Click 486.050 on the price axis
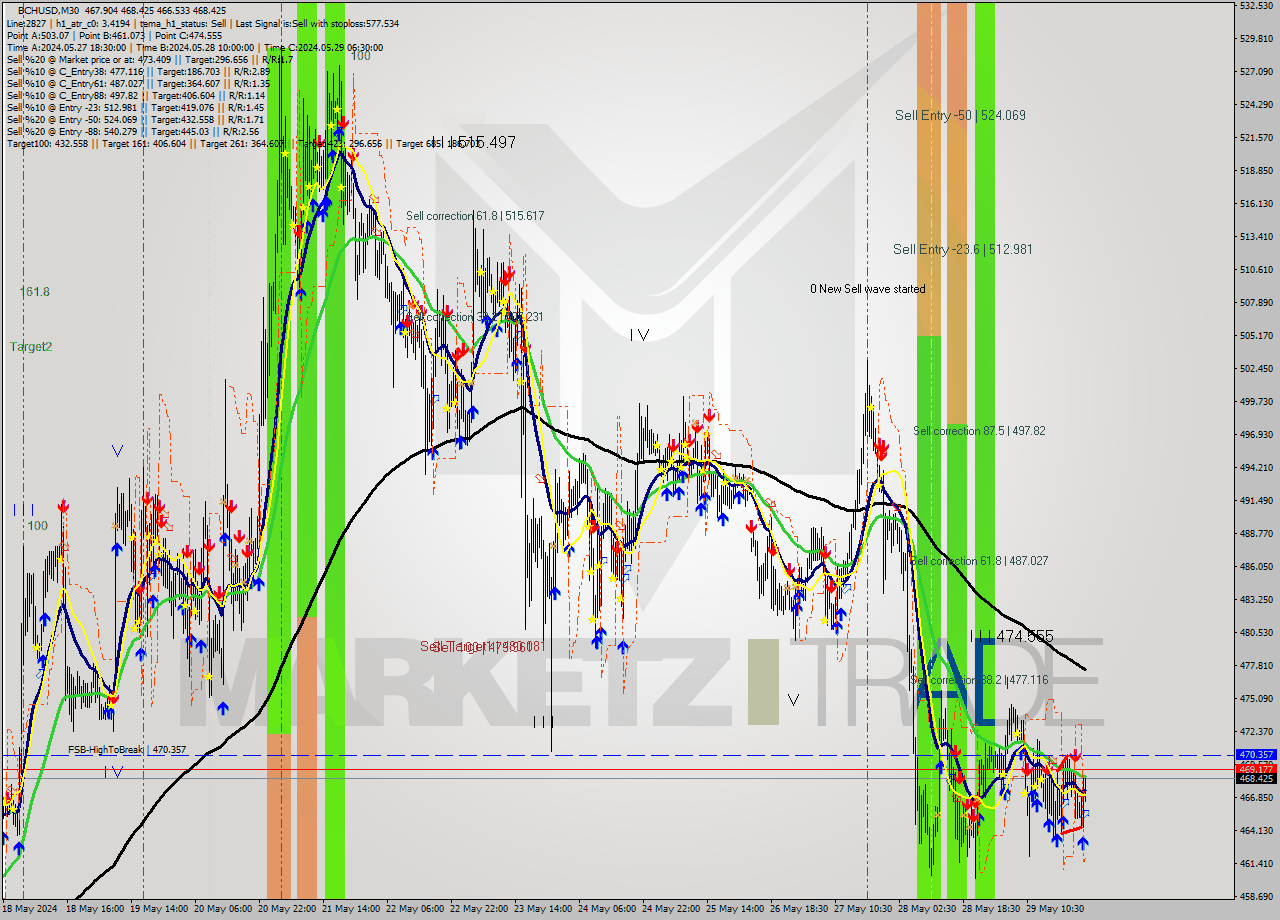This screenshot has width=1280, height=920. (1256, 567)
